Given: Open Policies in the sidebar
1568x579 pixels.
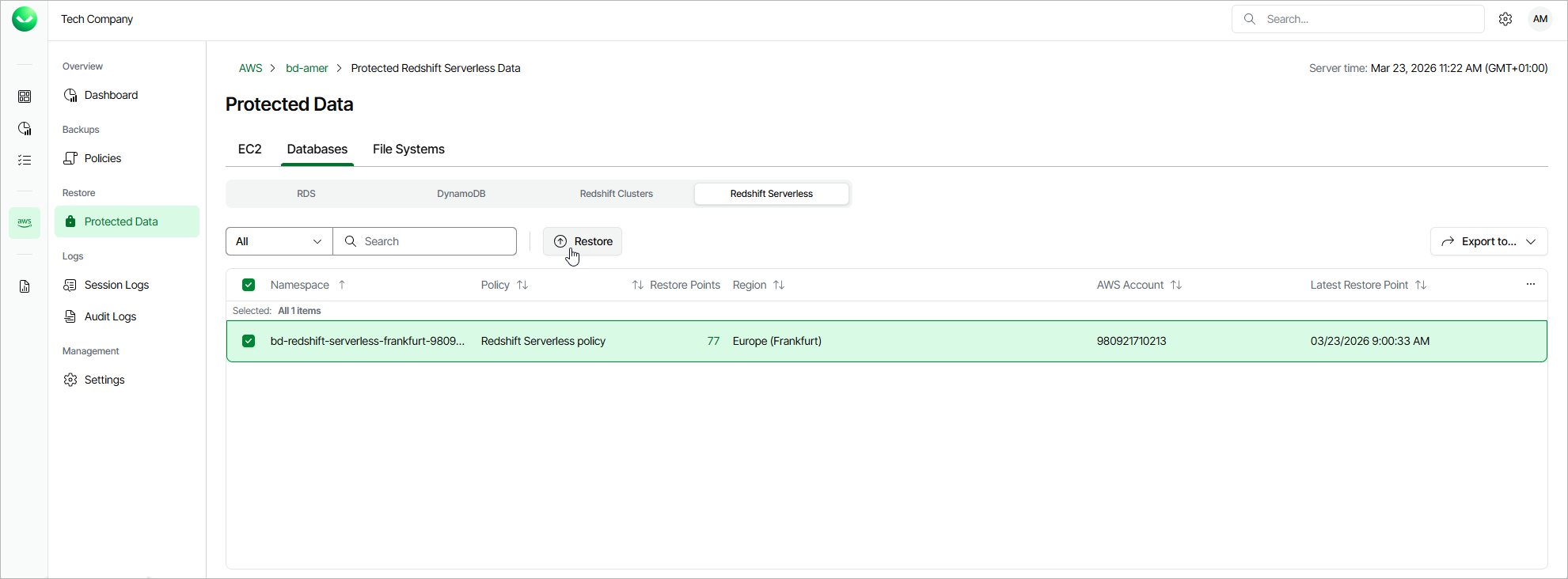Looking at the screenshot, I should click(x=127, y=158).
